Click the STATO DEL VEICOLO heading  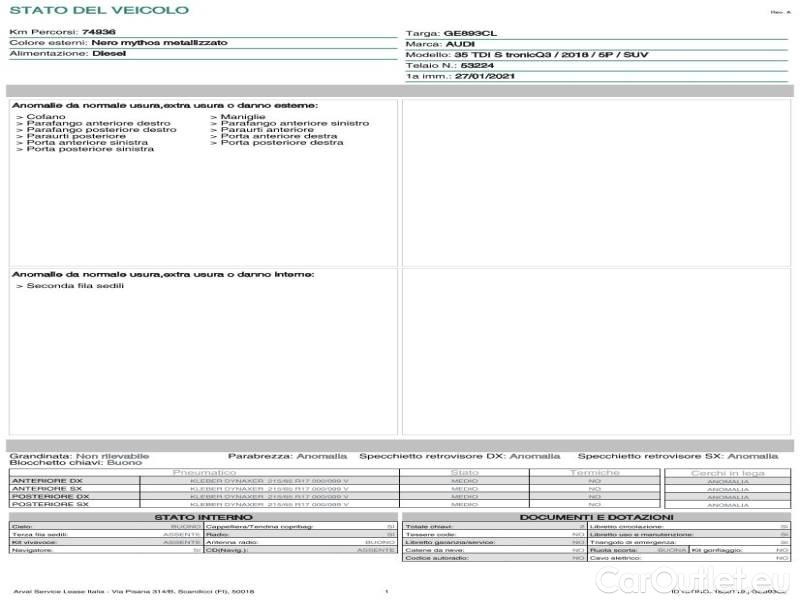pyautogui.click(x=99, y=10)
